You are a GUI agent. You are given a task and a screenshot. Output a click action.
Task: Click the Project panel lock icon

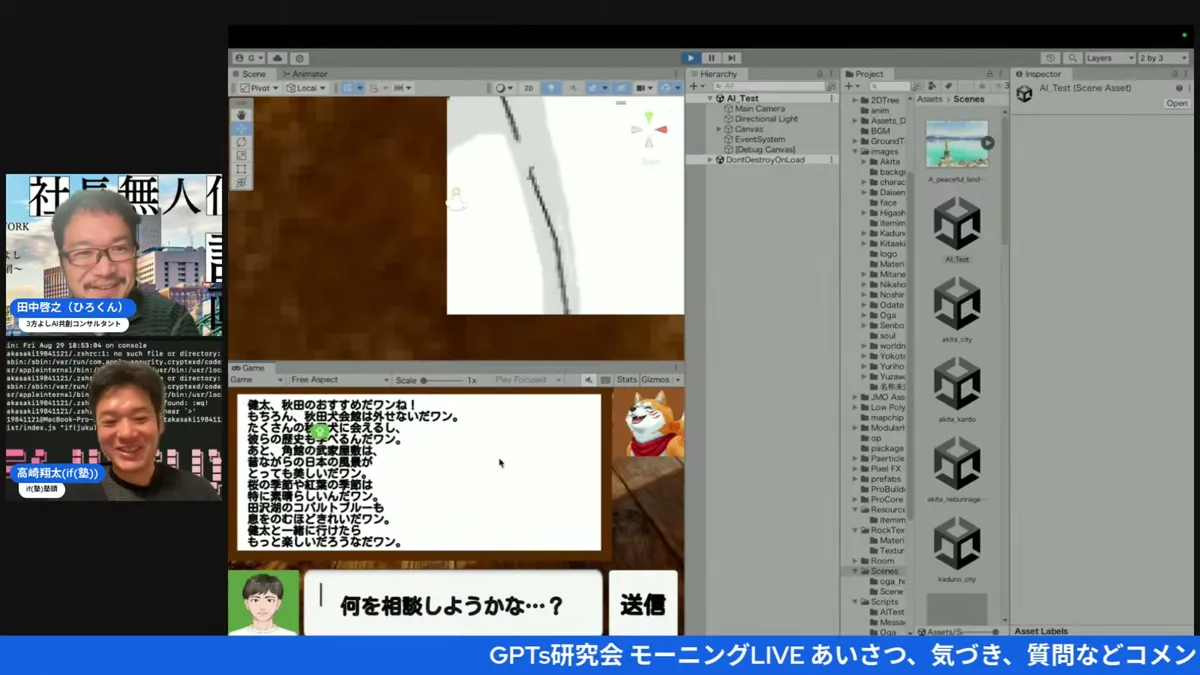990,74
